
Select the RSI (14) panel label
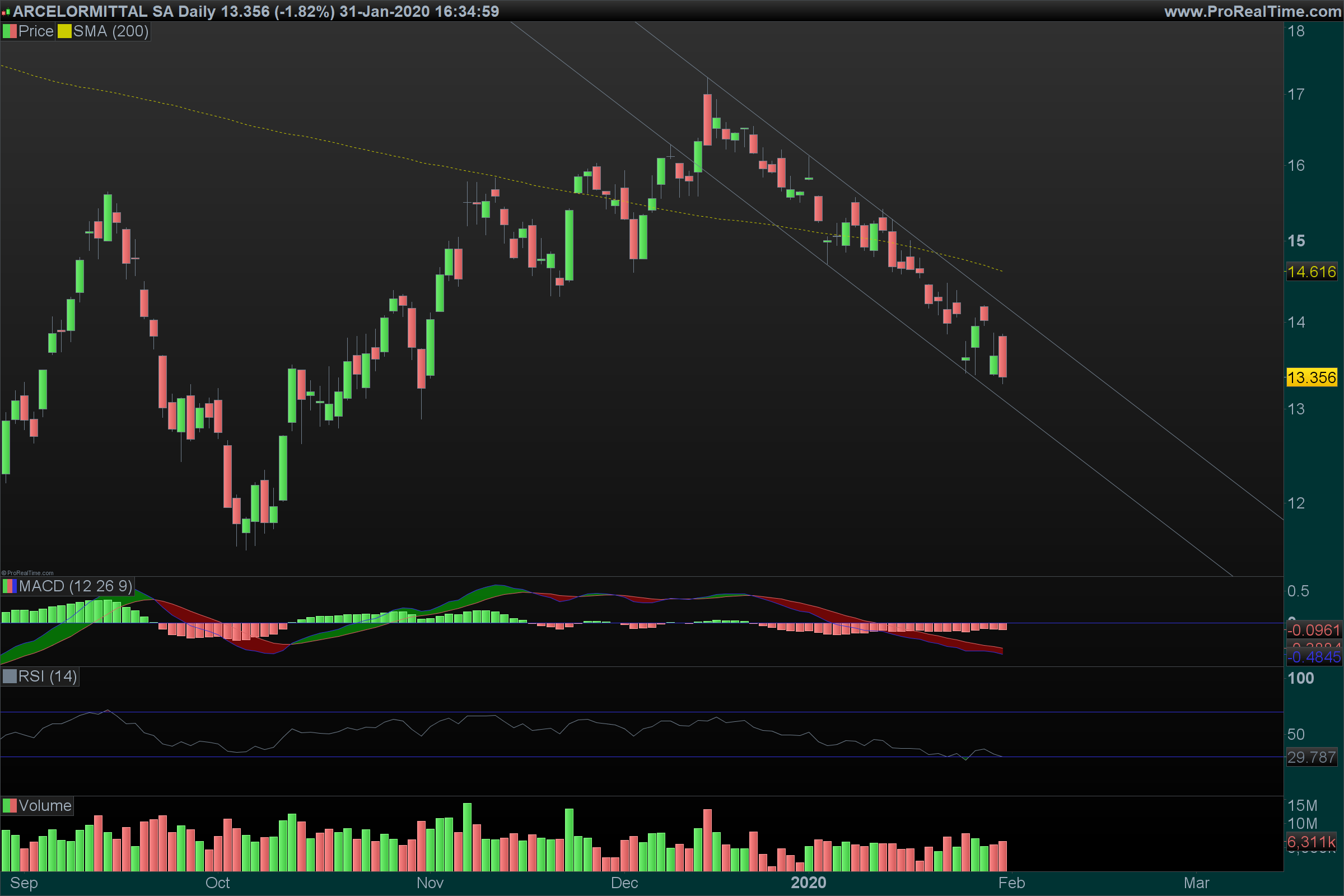tap(48, 676)
